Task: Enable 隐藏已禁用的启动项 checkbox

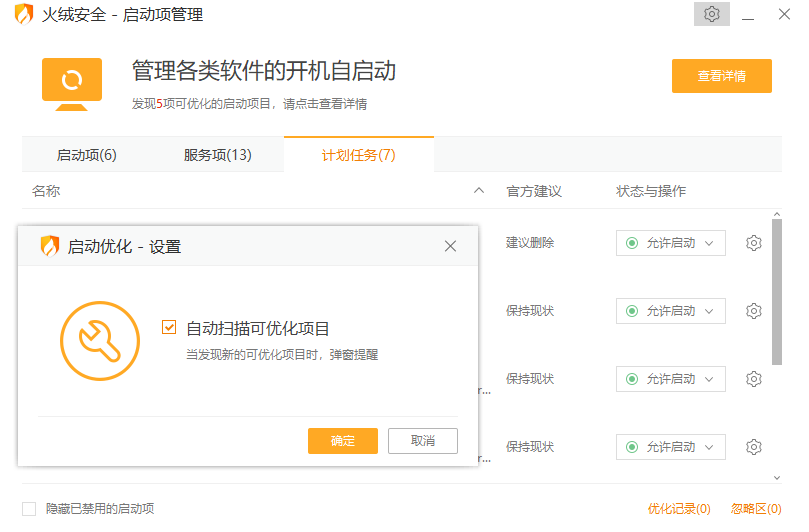Action: (29, 509)
